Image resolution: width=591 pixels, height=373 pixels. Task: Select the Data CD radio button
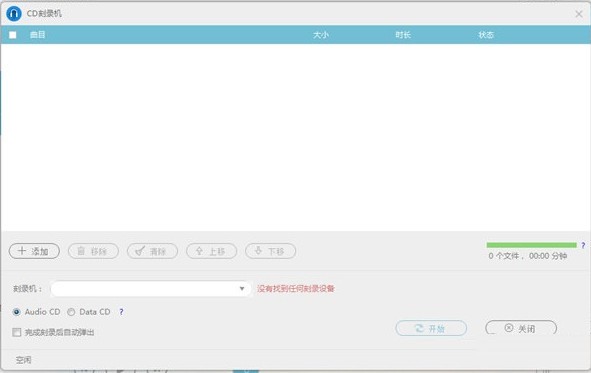point(71,312)
